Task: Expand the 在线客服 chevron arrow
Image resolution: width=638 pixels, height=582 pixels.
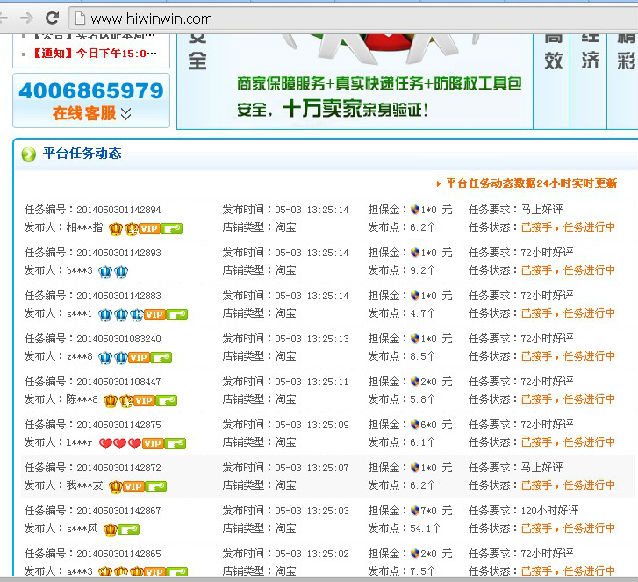Action: [126, 114]
